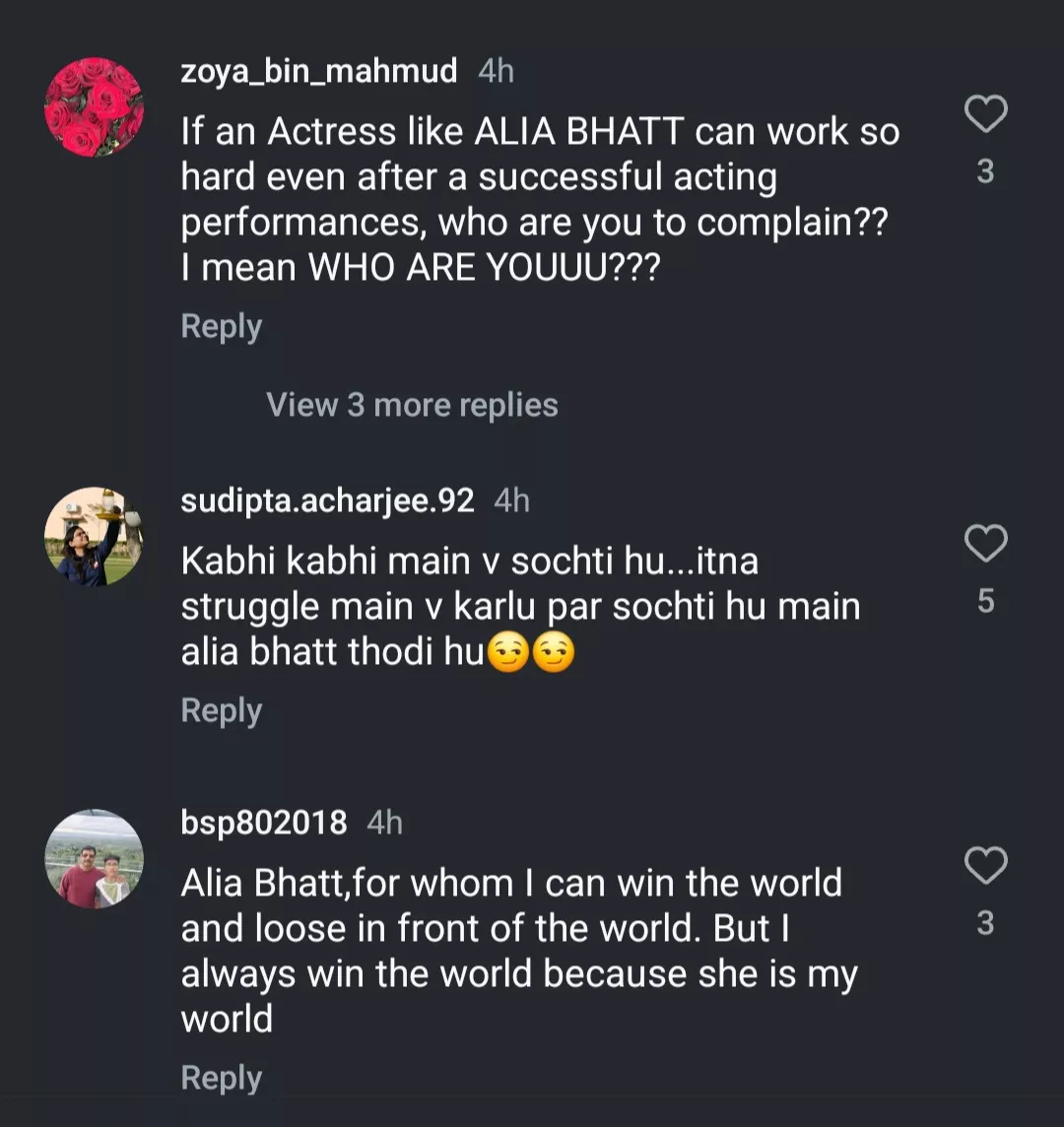Image resolution: width=1064 pixels, height=1127 pixels.
Task: Show the 3 likes on zoya_bin_mahmud's comment
Action: tap(985, 172)
